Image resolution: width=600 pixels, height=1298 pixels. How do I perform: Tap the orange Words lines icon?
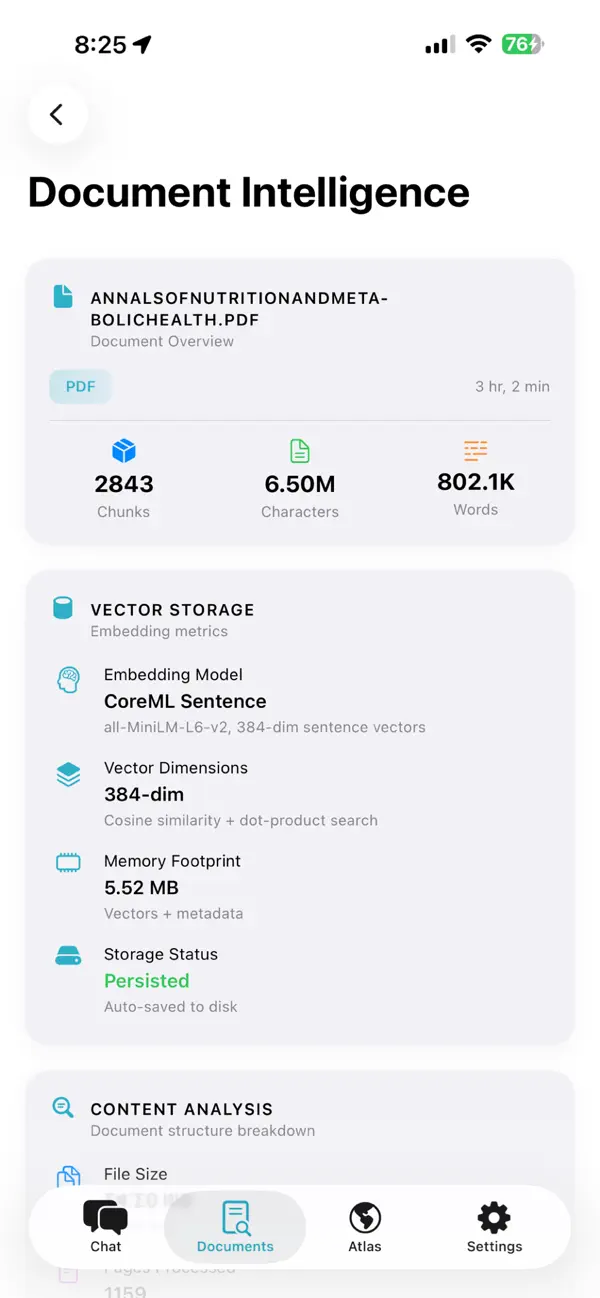[x=475, y=450]
